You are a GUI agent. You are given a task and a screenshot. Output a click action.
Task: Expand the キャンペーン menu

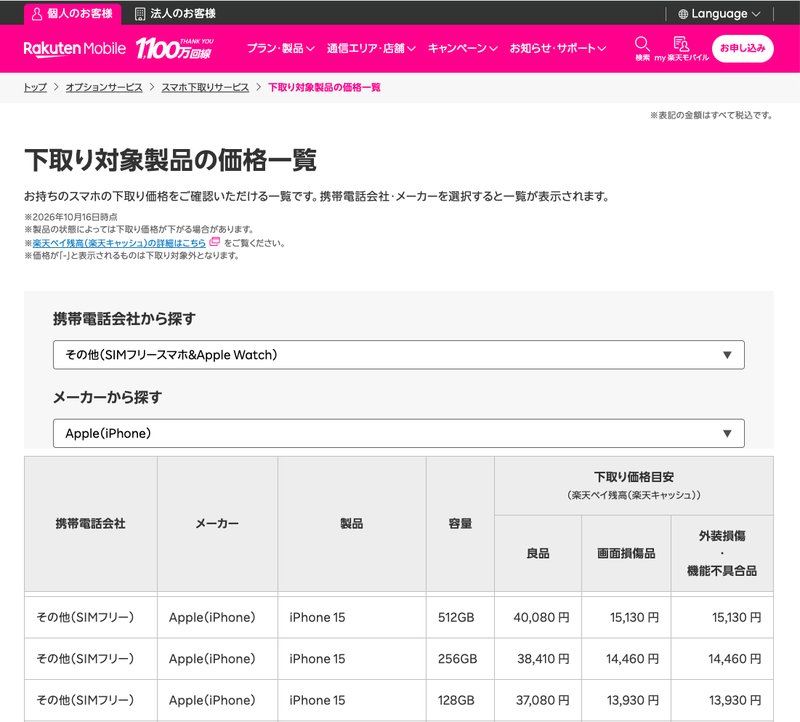(x=462, y=48)
